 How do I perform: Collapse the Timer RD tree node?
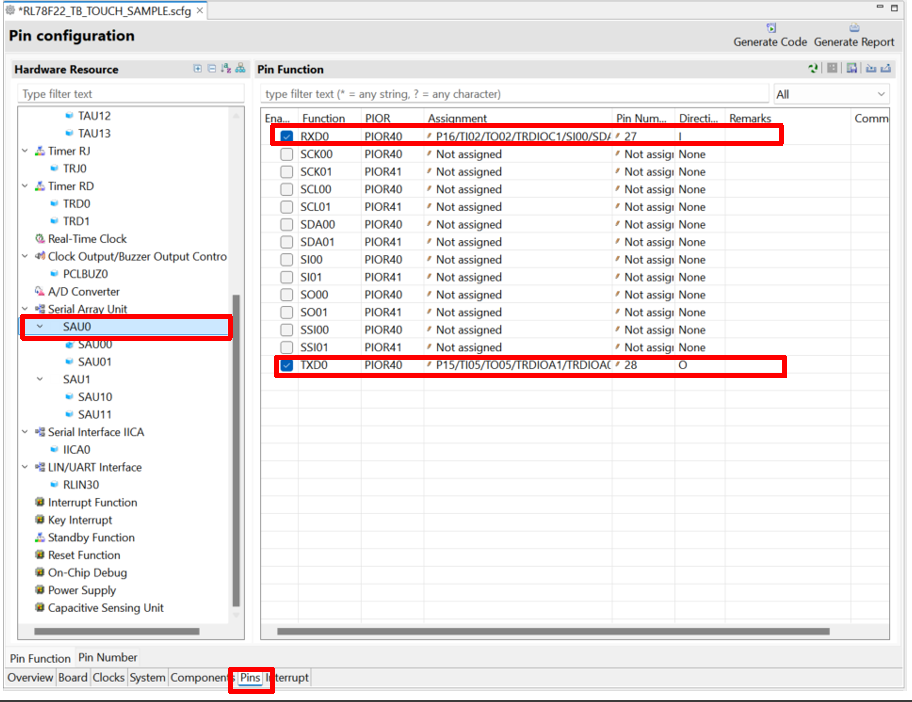25,186
